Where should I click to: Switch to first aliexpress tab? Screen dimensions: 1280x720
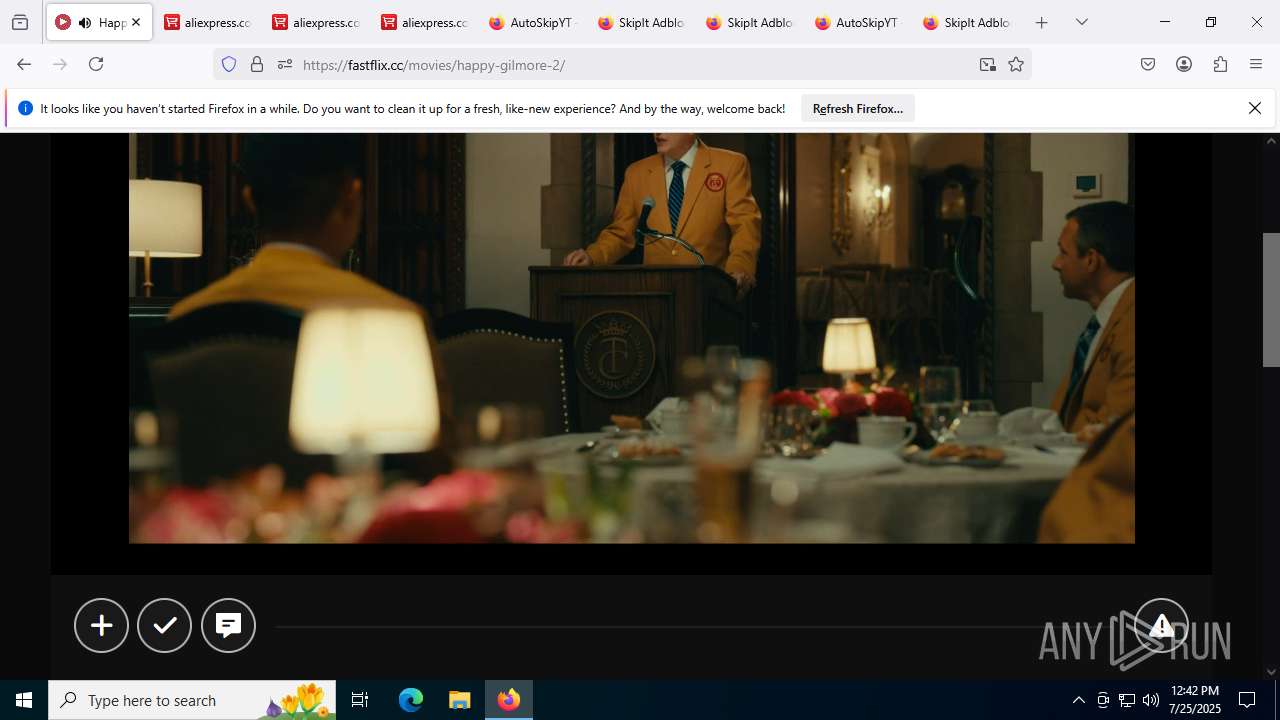point(207,22)
